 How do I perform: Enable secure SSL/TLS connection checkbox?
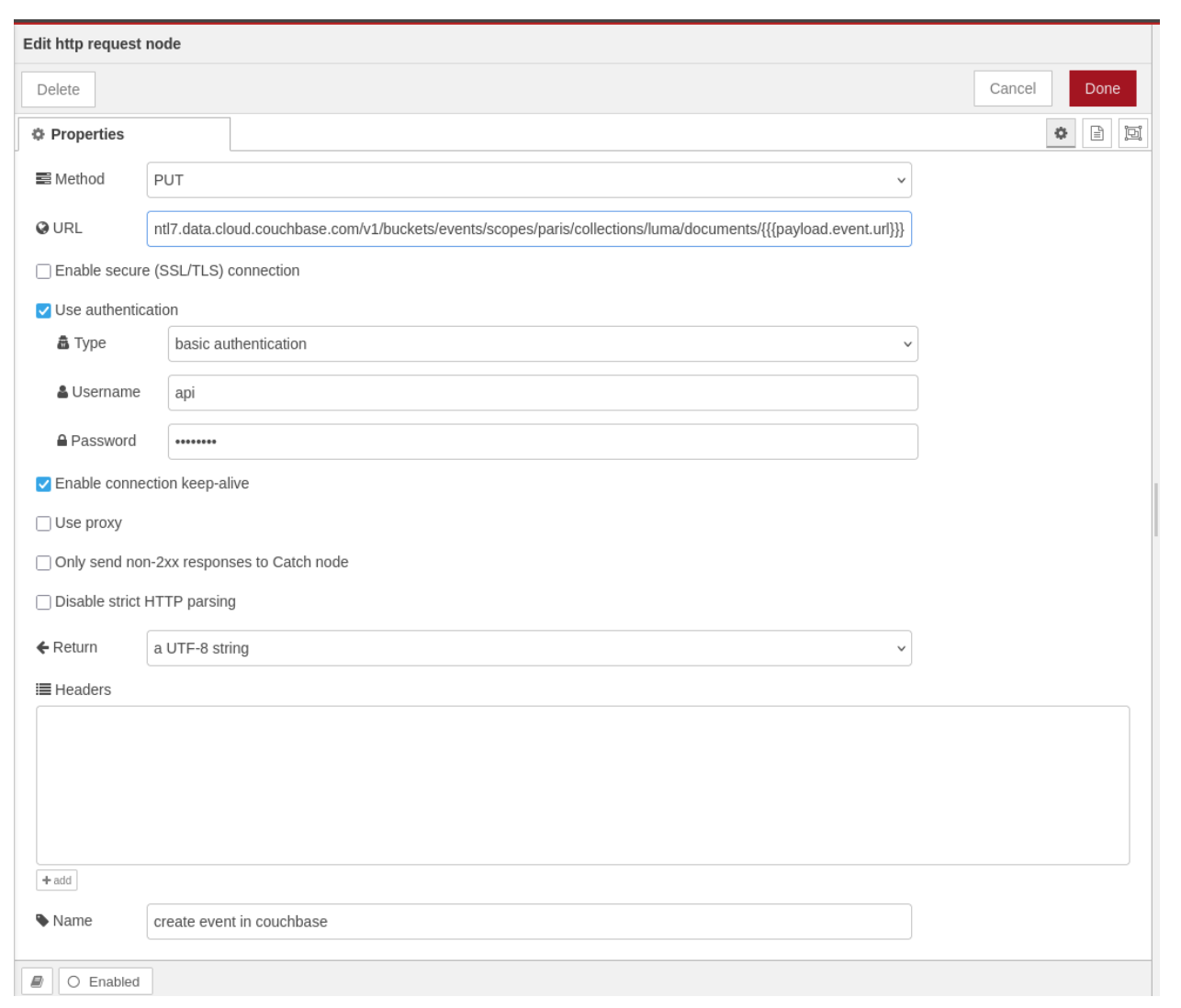43,272
